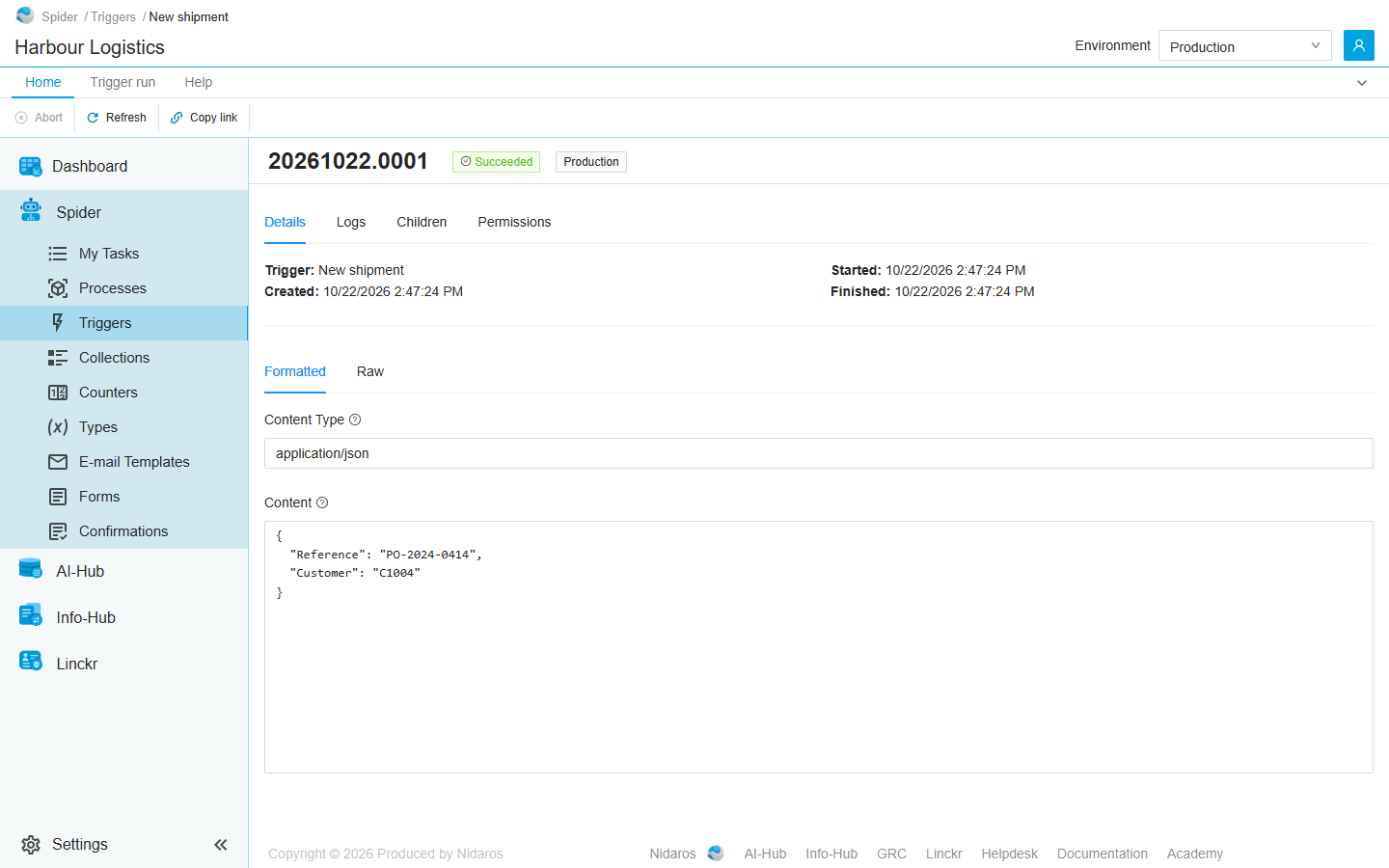Click the Harbour Logistics title

click(x=90, y=47)
